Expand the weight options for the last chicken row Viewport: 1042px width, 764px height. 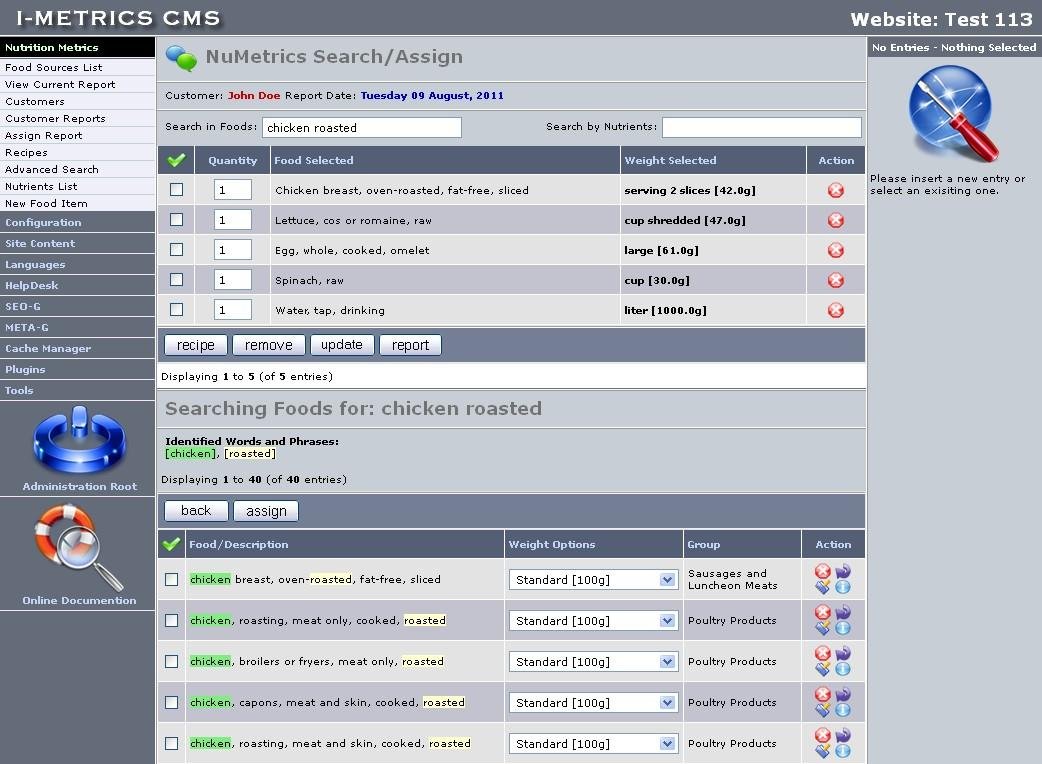(x=593, y=743)
